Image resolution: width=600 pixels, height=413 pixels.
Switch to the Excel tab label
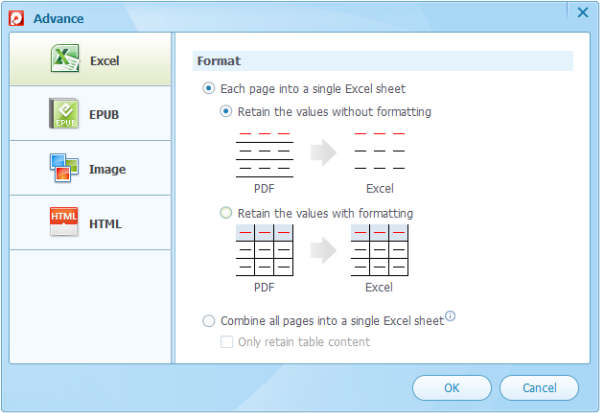pyautogui.click(x=104, y=61)
